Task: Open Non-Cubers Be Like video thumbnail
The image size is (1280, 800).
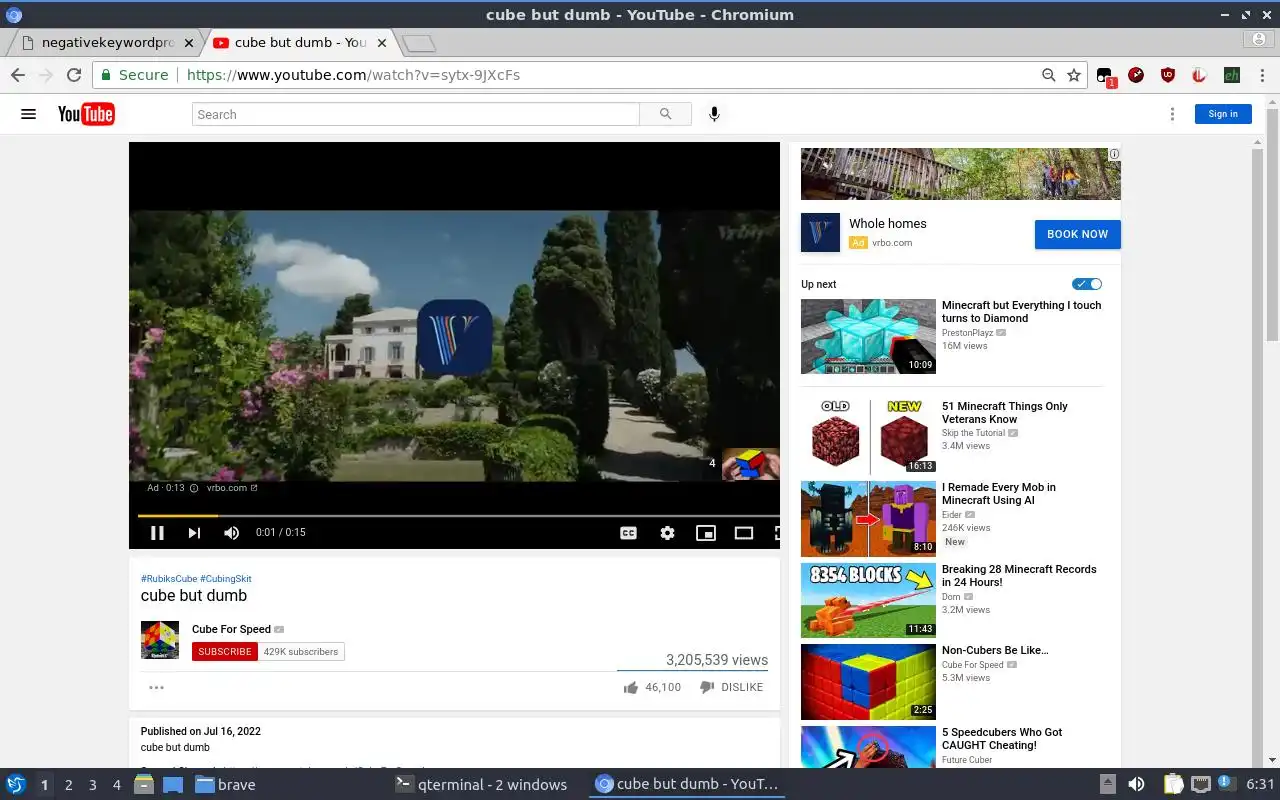Action: (x=868, y=682)
